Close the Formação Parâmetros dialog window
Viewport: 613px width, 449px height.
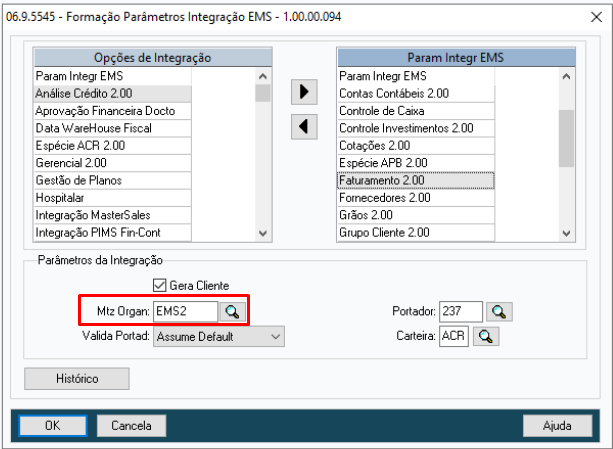point(596,17)
